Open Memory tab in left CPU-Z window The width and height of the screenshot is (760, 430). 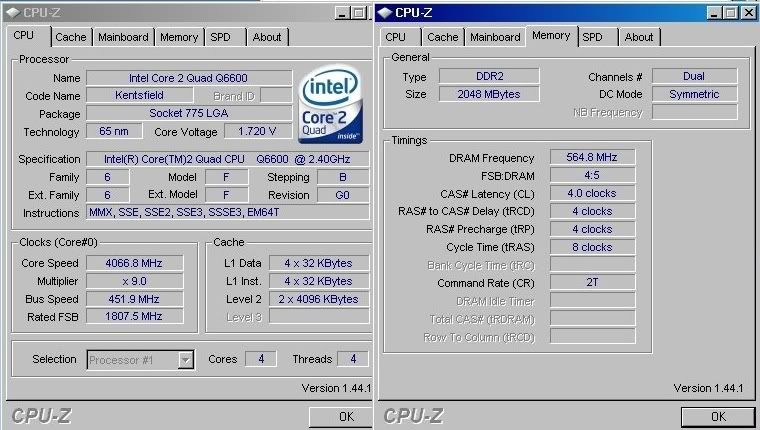pyautogui.click(x=179, y=37)
